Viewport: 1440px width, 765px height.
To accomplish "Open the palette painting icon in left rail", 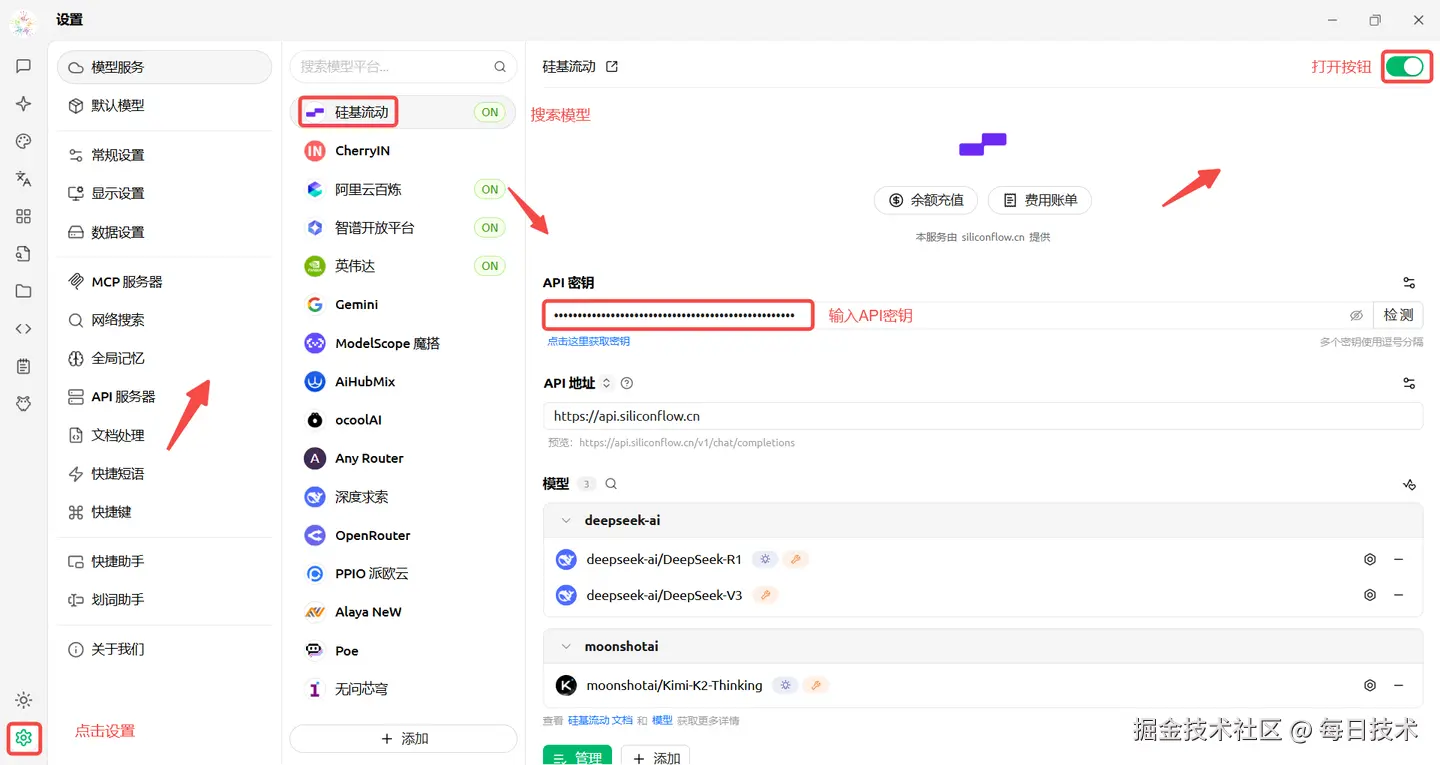I will tap(23, 141).
